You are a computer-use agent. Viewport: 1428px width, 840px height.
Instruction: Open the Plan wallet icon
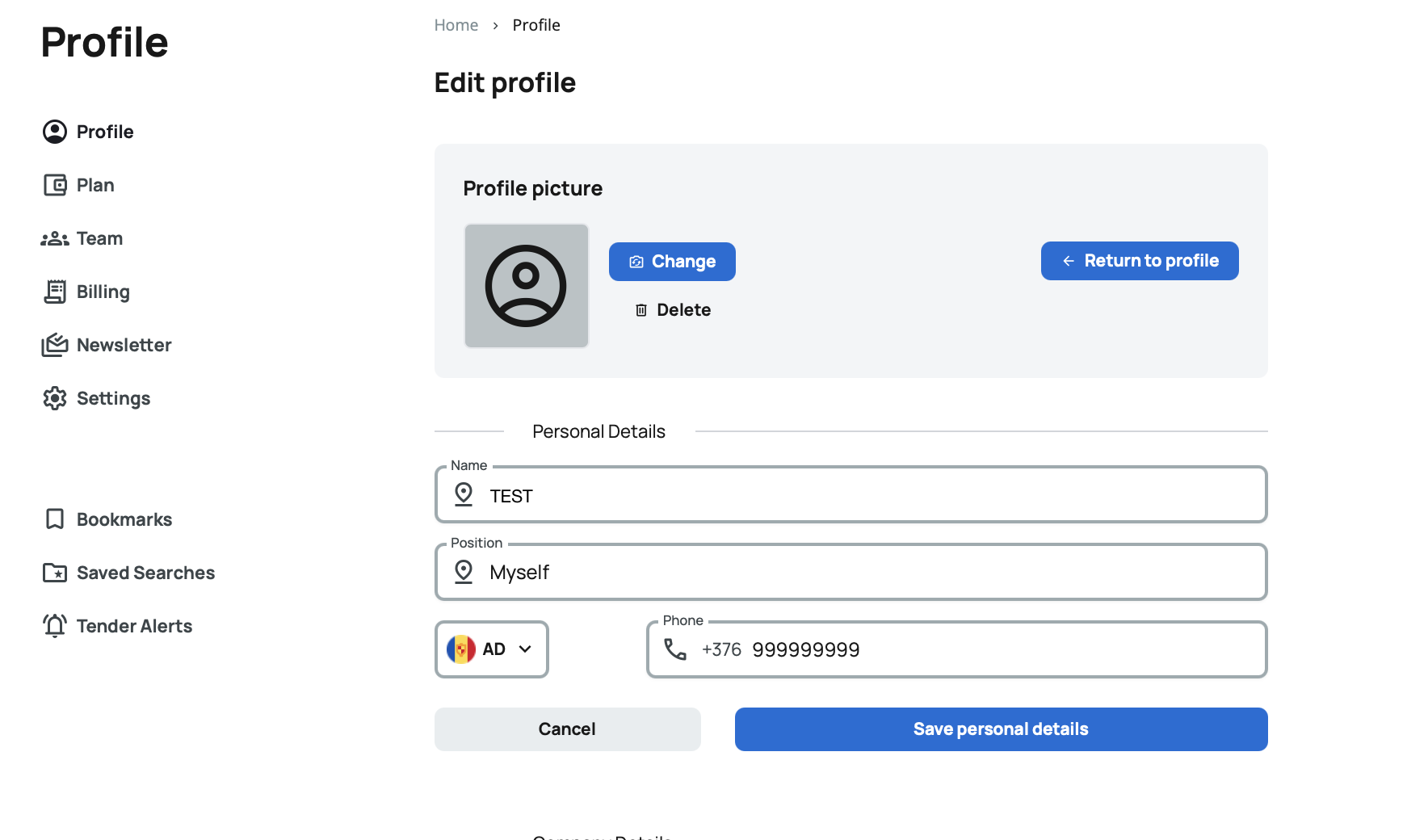[55, 185]
